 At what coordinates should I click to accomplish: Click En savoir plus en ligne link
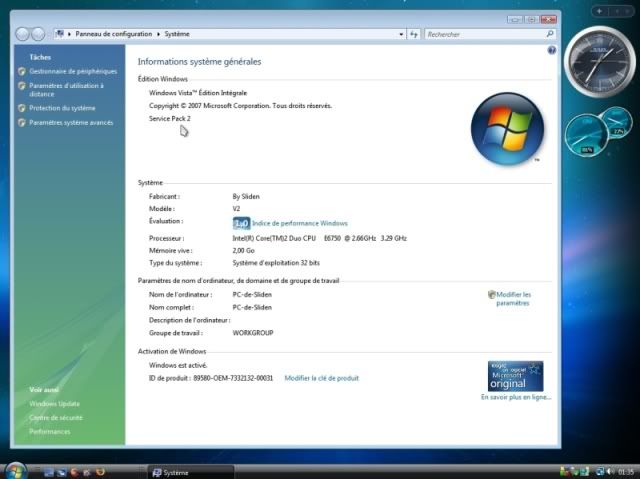pyautogui.click(x=516, y=397)
